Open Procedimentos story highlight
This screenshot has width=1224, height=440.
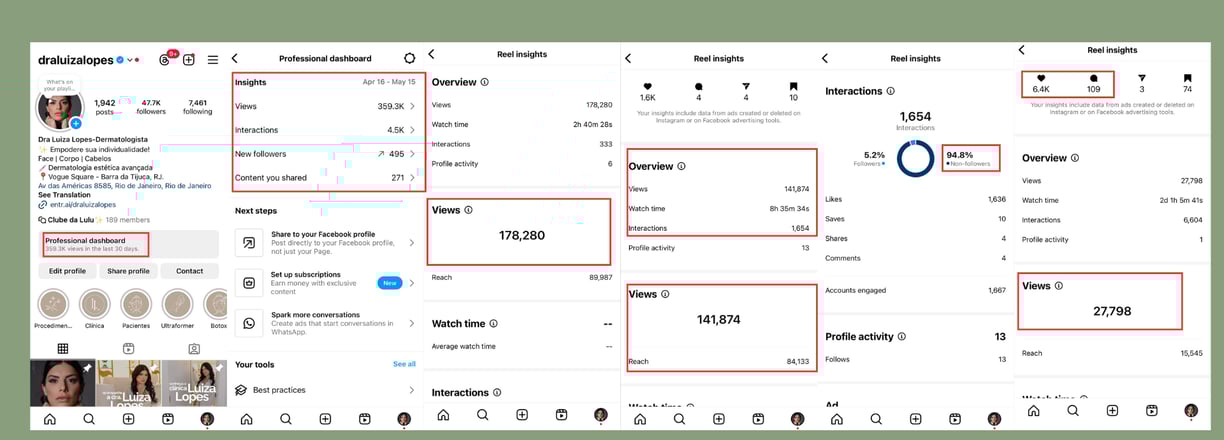53,309
